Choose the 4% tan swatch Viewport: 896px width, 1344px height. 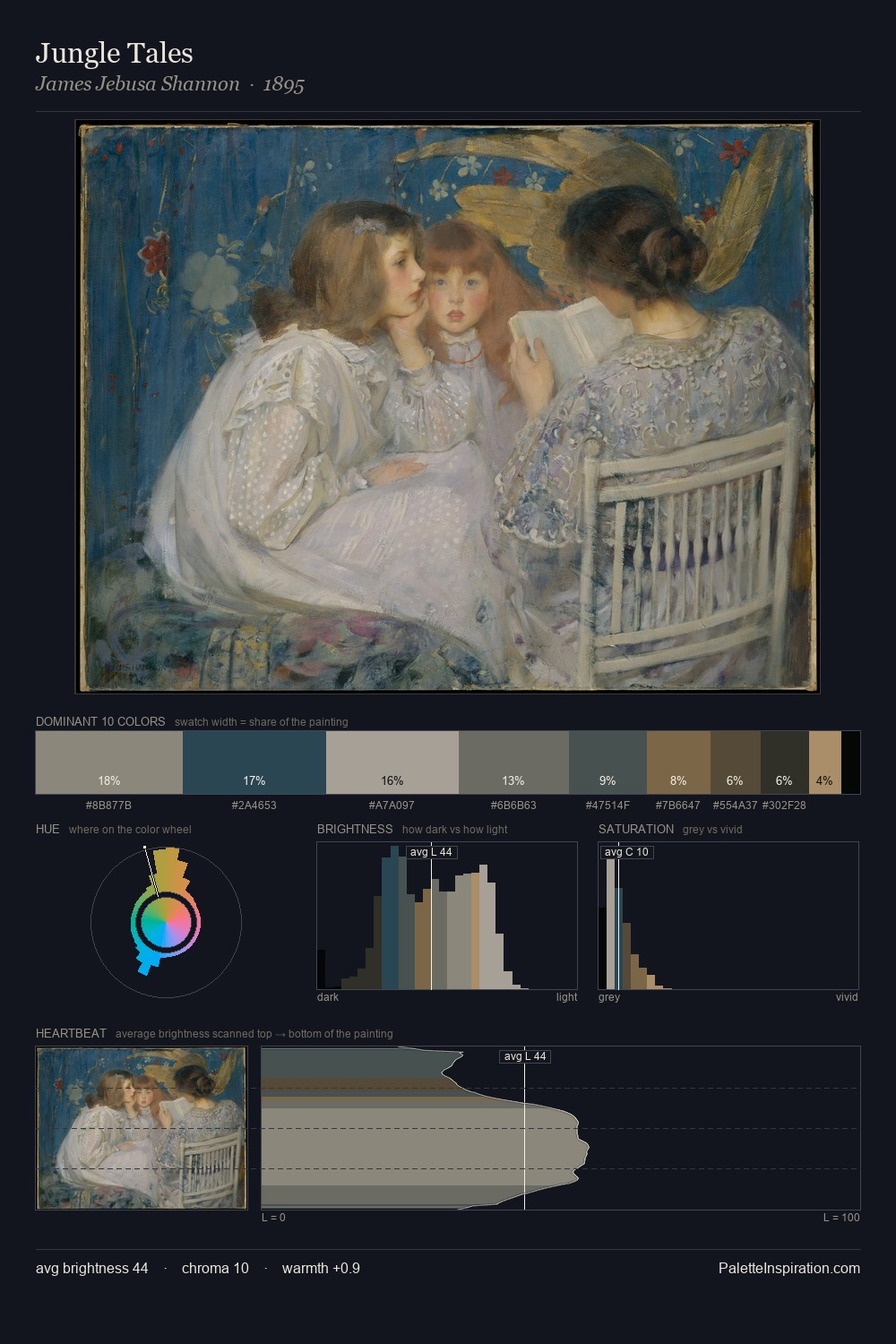825,762
